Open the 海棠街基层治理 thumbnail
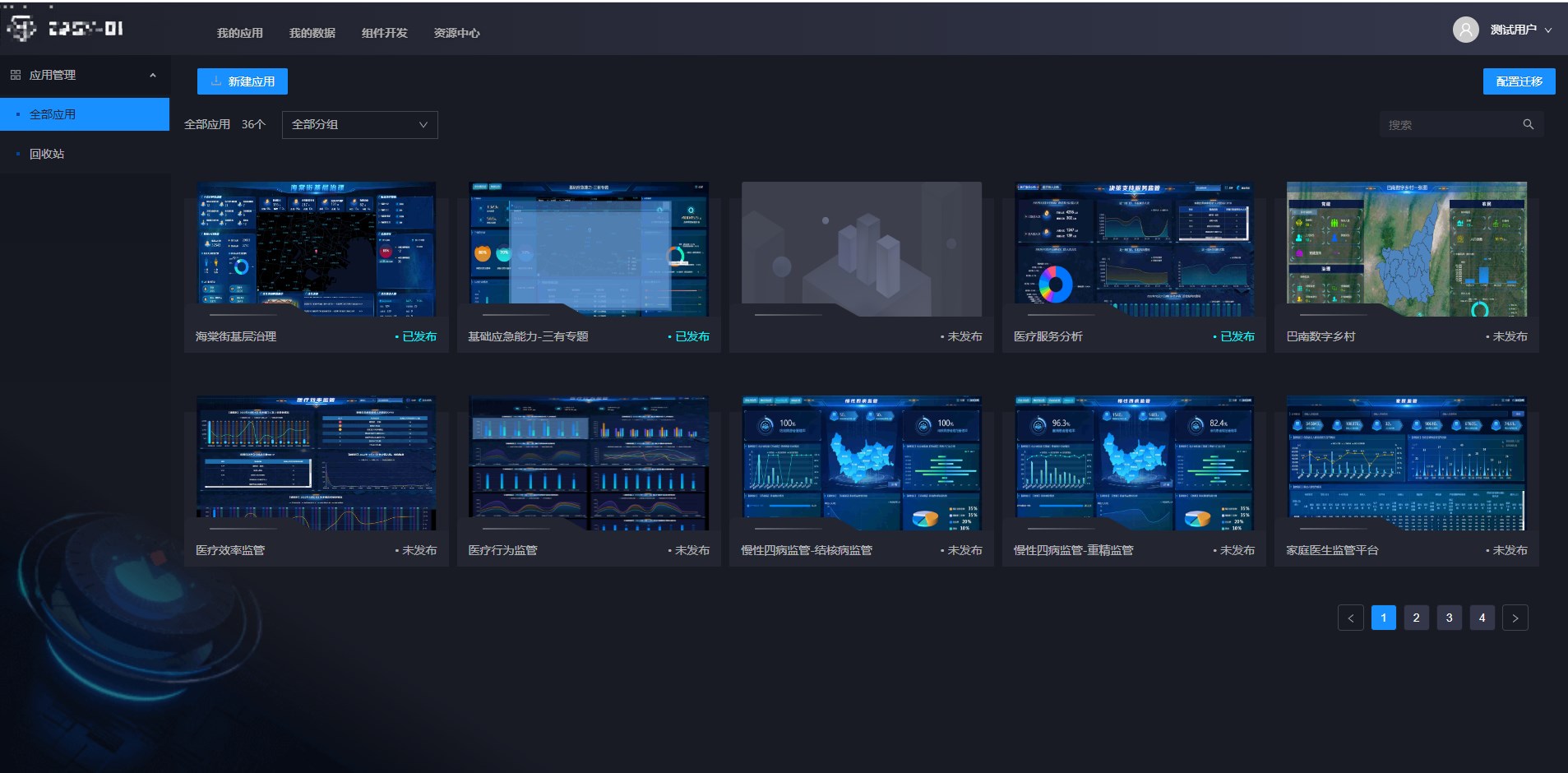 click(317, 249)
